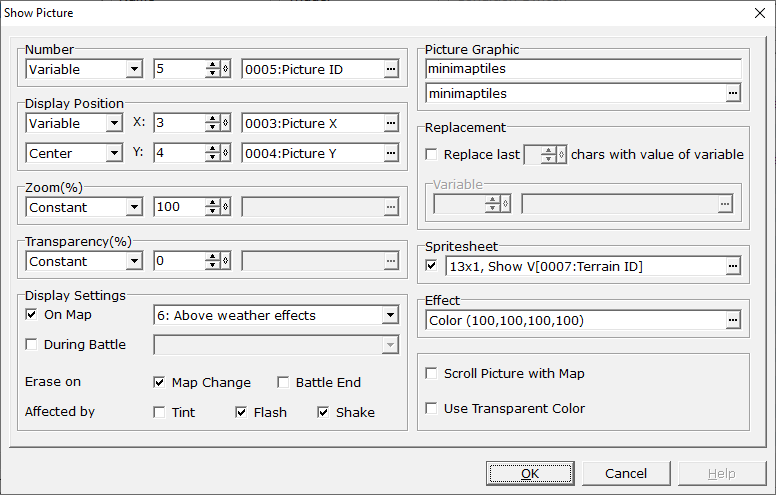
Task: Enable Erase on Battle End
Action: (283, 382)
